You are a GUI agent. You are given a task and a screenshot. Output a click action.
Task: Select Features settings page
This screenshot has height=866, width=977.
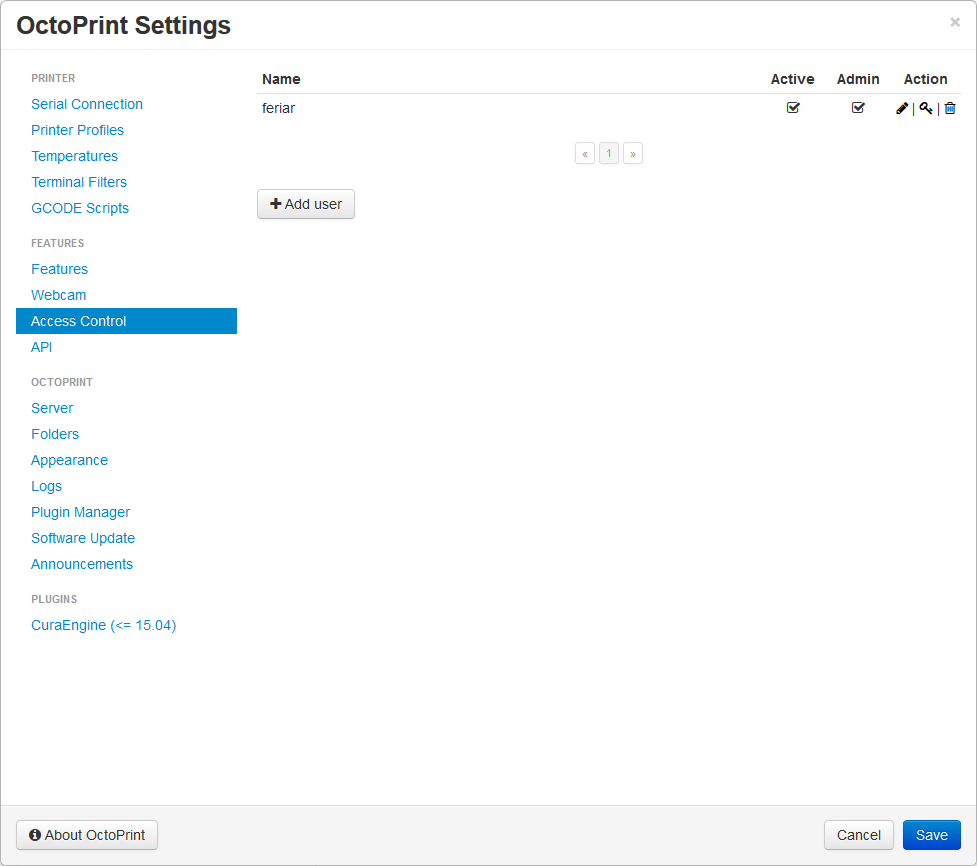tap(59, 269)
